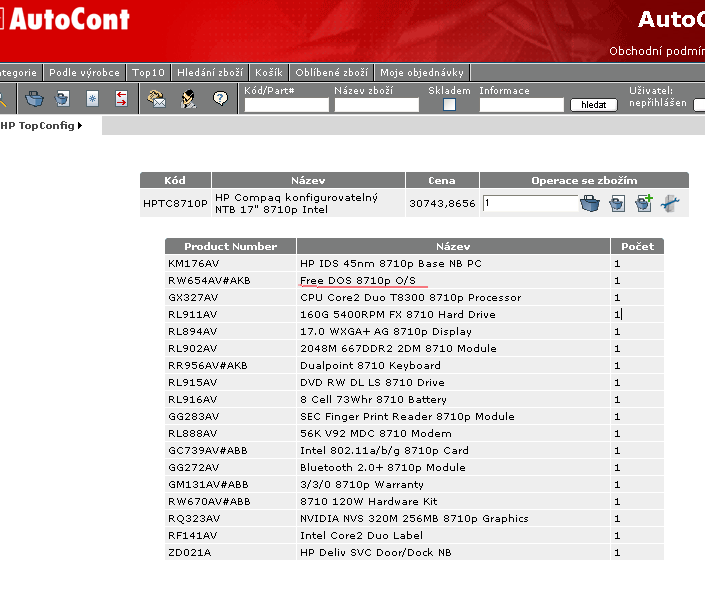Open the Moje objednávky tab
Screen dimensions: 705x591
click(422, 72)
